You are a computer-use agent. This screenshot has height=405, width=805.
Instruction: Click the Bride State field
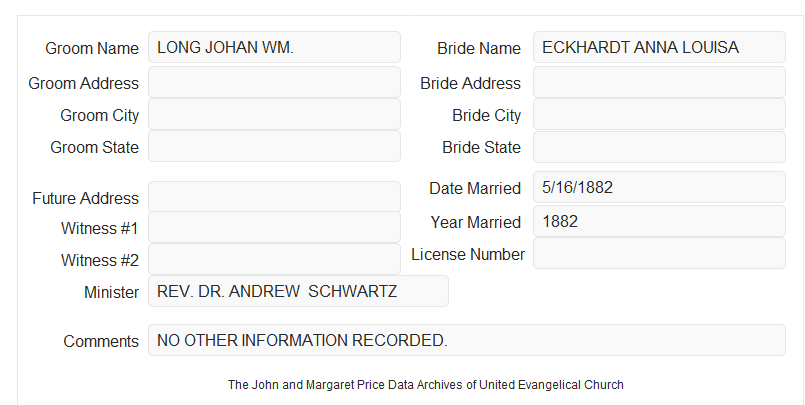659,147
